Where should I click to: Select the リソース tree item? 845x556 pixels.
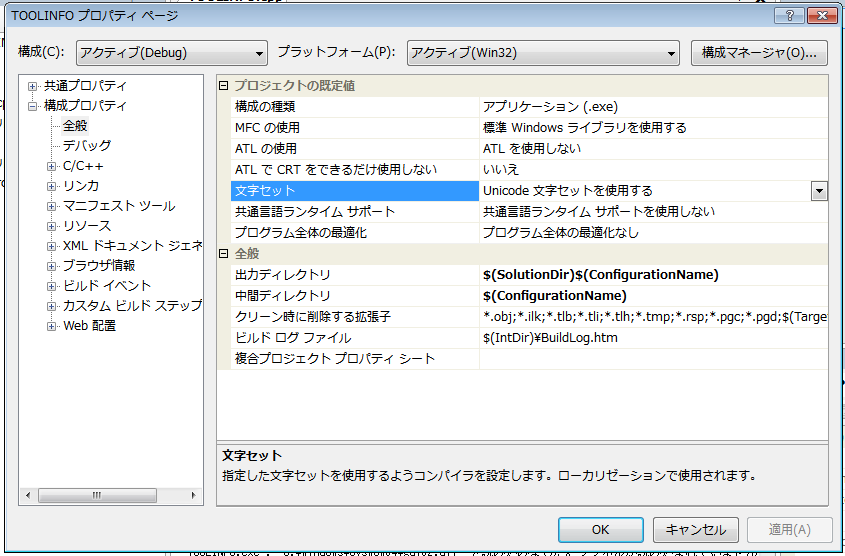click(87, 226)
